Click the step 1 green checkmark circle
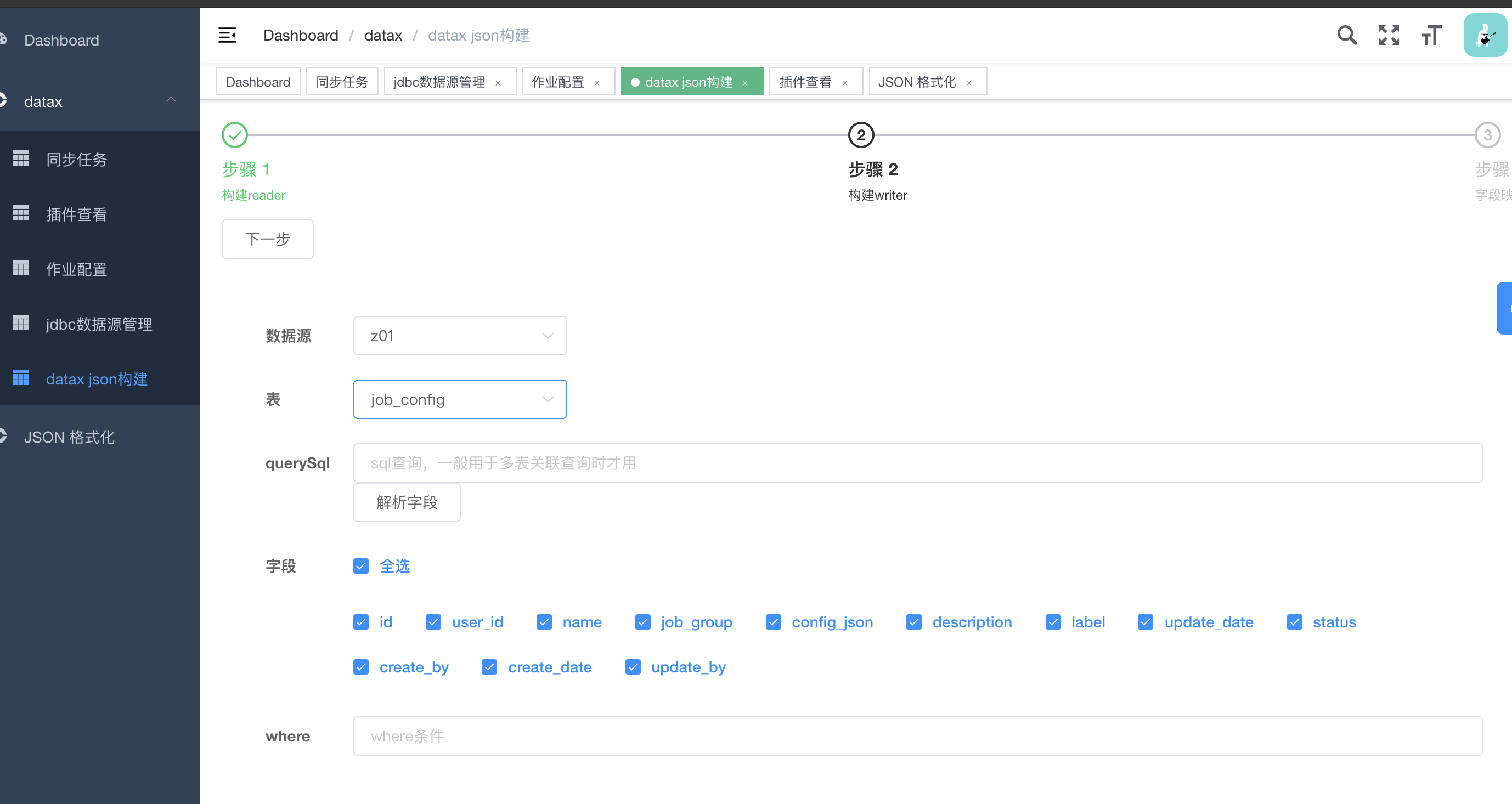The height and width of the screenshot is (804, 1512). click(x=235, y=135)
